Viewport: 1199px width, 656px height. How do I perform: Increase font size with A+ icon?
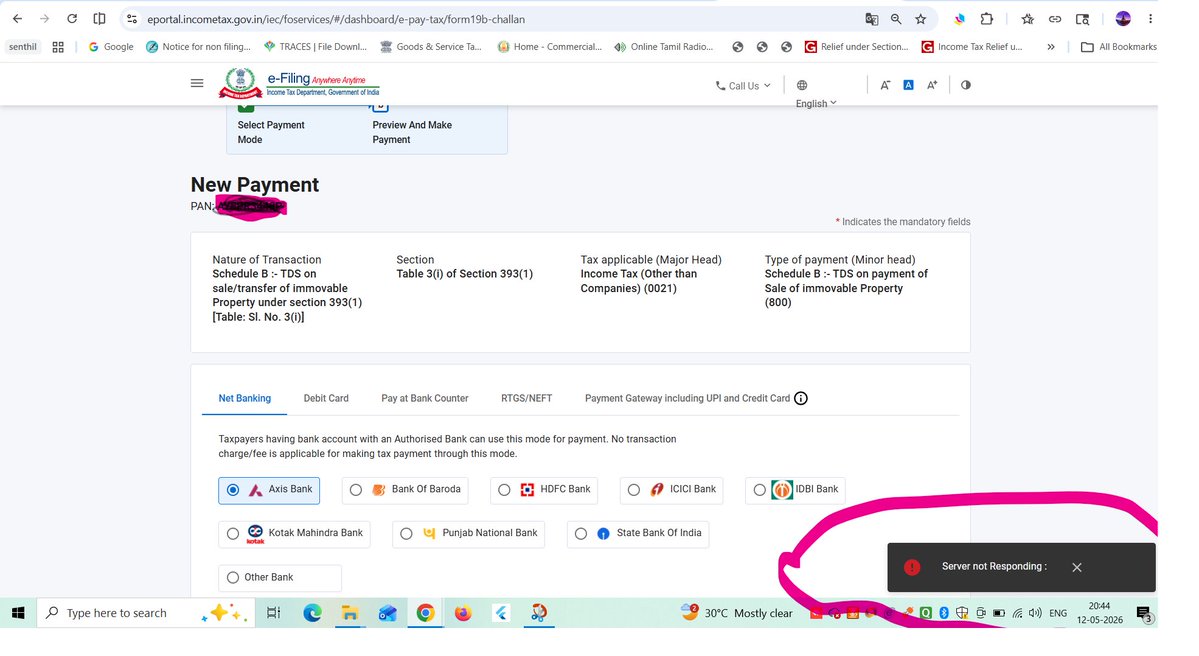pyautogui.click(x=932, y=85)
